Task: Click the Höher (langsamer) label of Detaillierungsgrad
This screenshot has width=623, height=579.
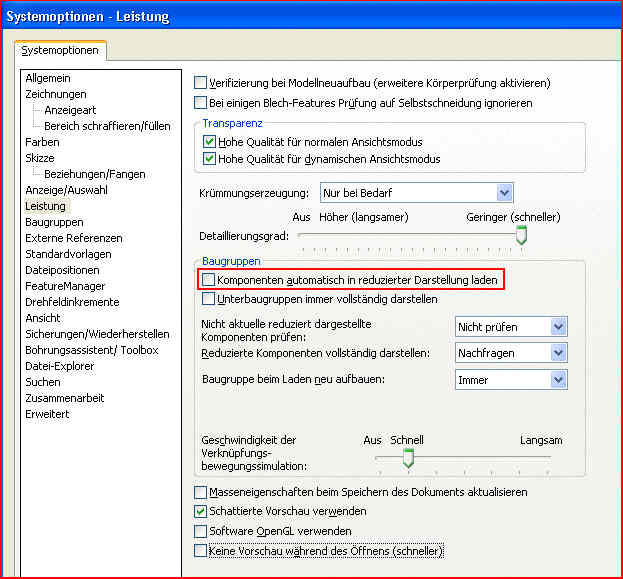Action: (364, 217)
